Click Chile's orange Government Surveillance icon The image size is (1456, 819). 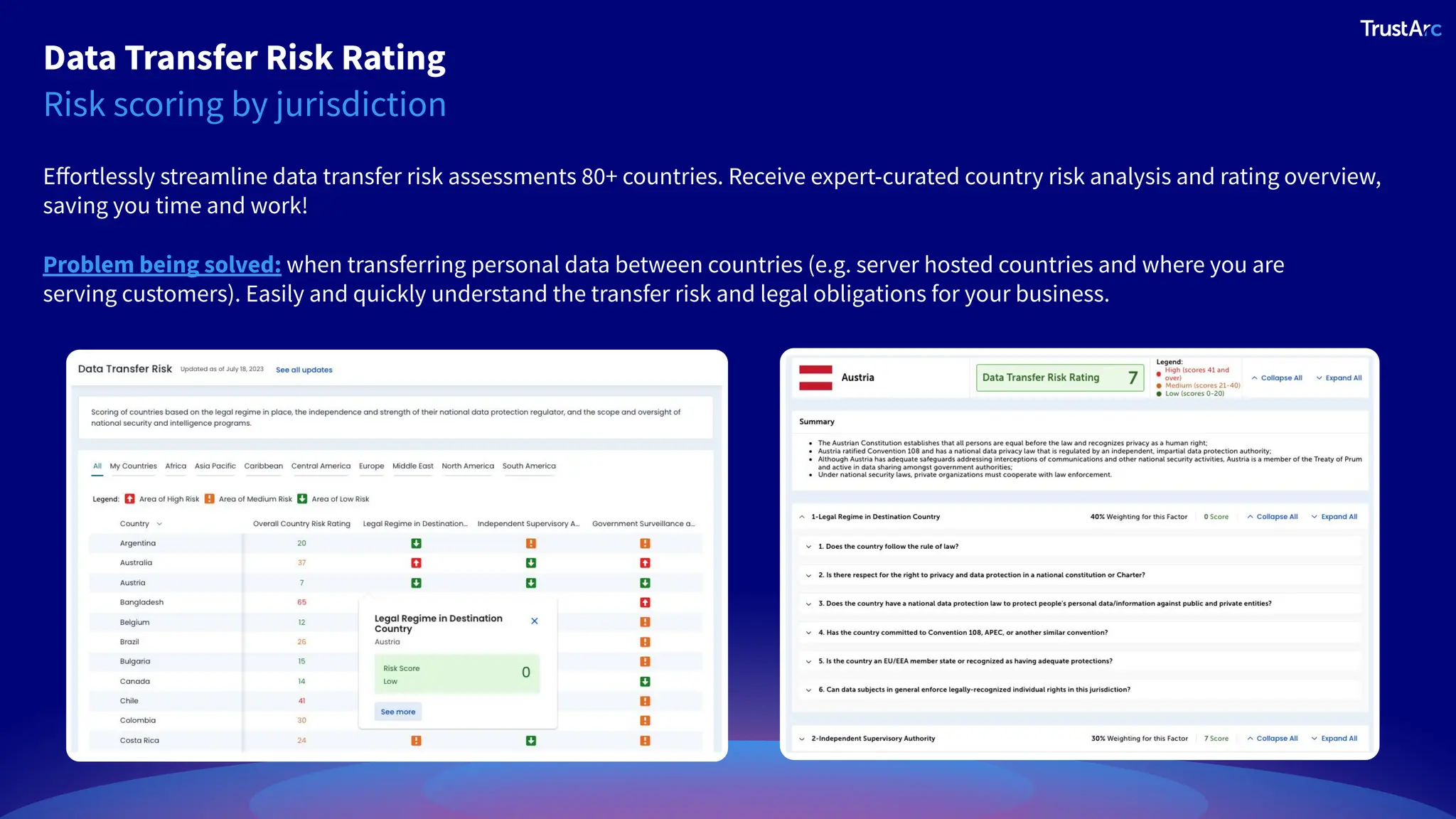click(x=645, y=701)
